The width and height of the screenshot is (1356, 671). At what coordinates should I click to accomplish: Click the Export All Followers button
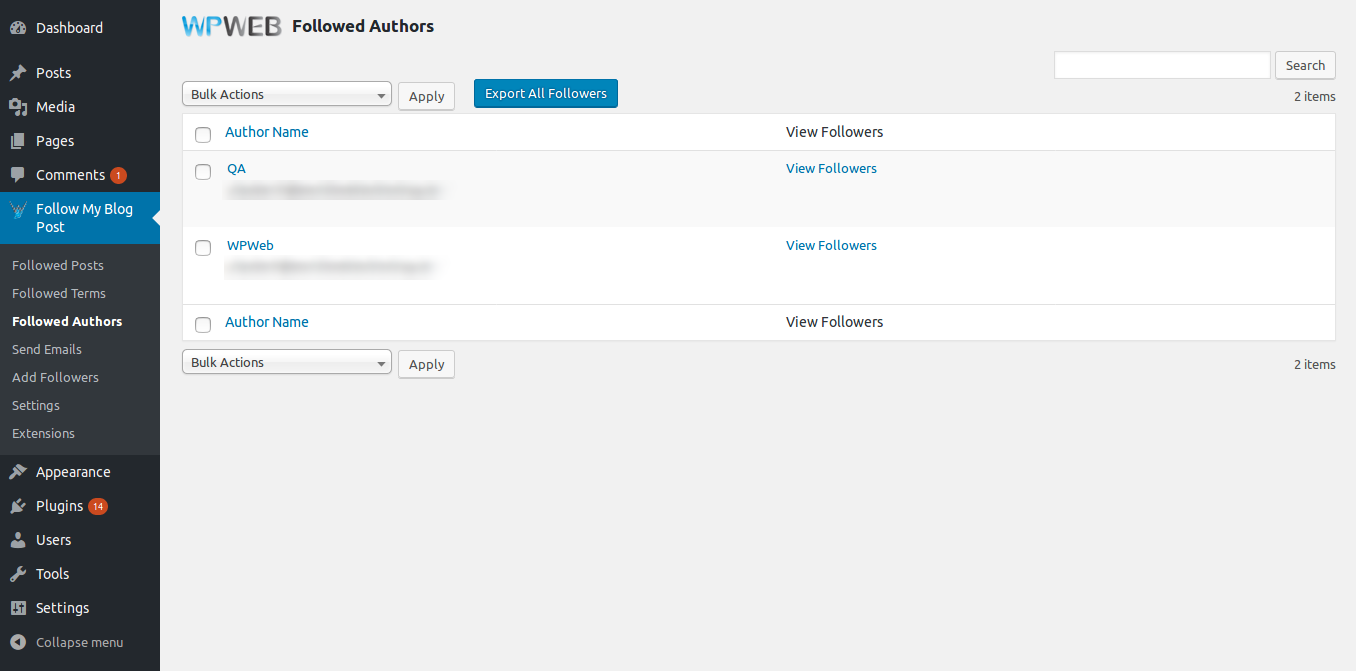tap(546, 93)
